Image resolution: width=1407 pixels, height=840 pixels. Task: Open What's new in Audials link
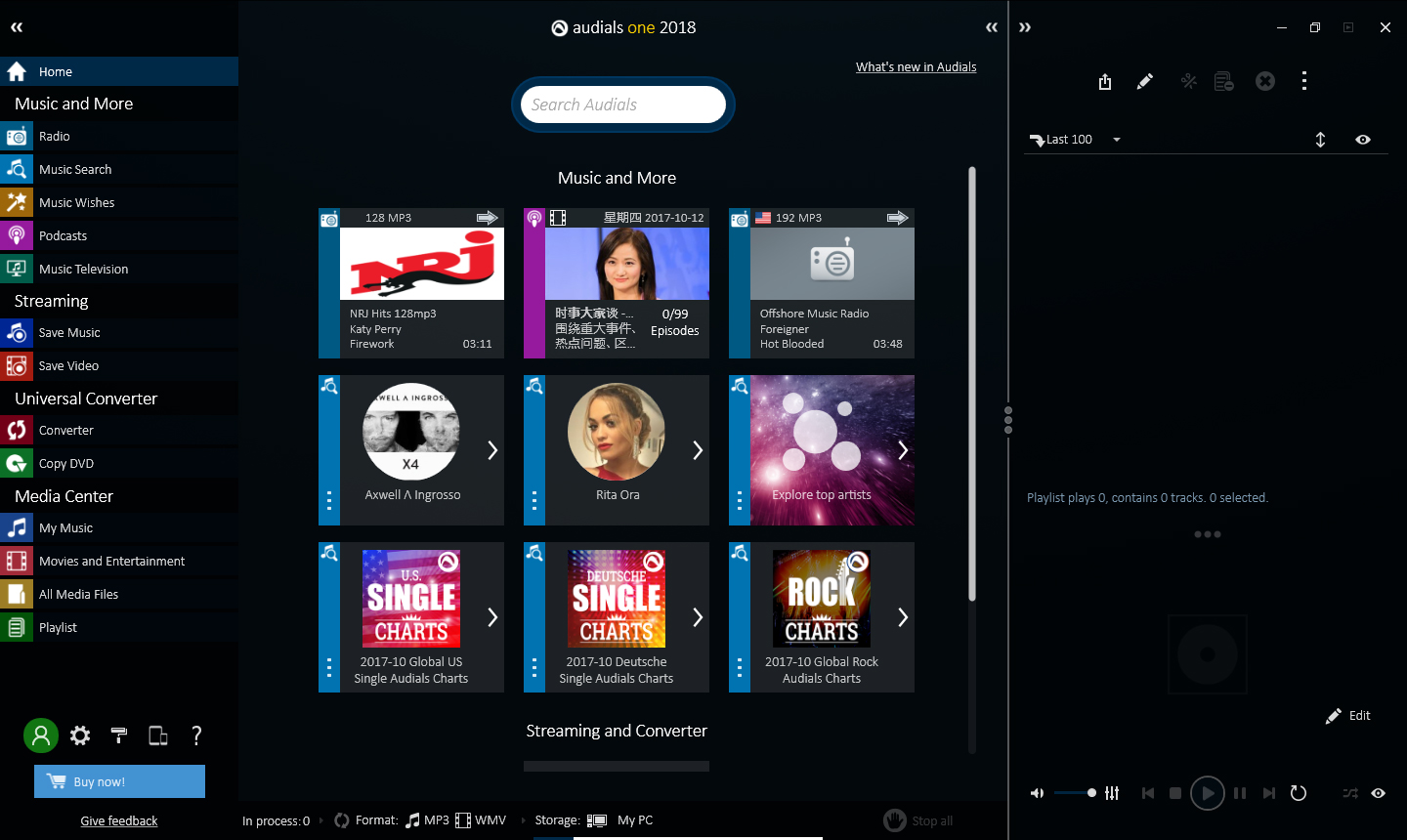click(x=917, y=67)
